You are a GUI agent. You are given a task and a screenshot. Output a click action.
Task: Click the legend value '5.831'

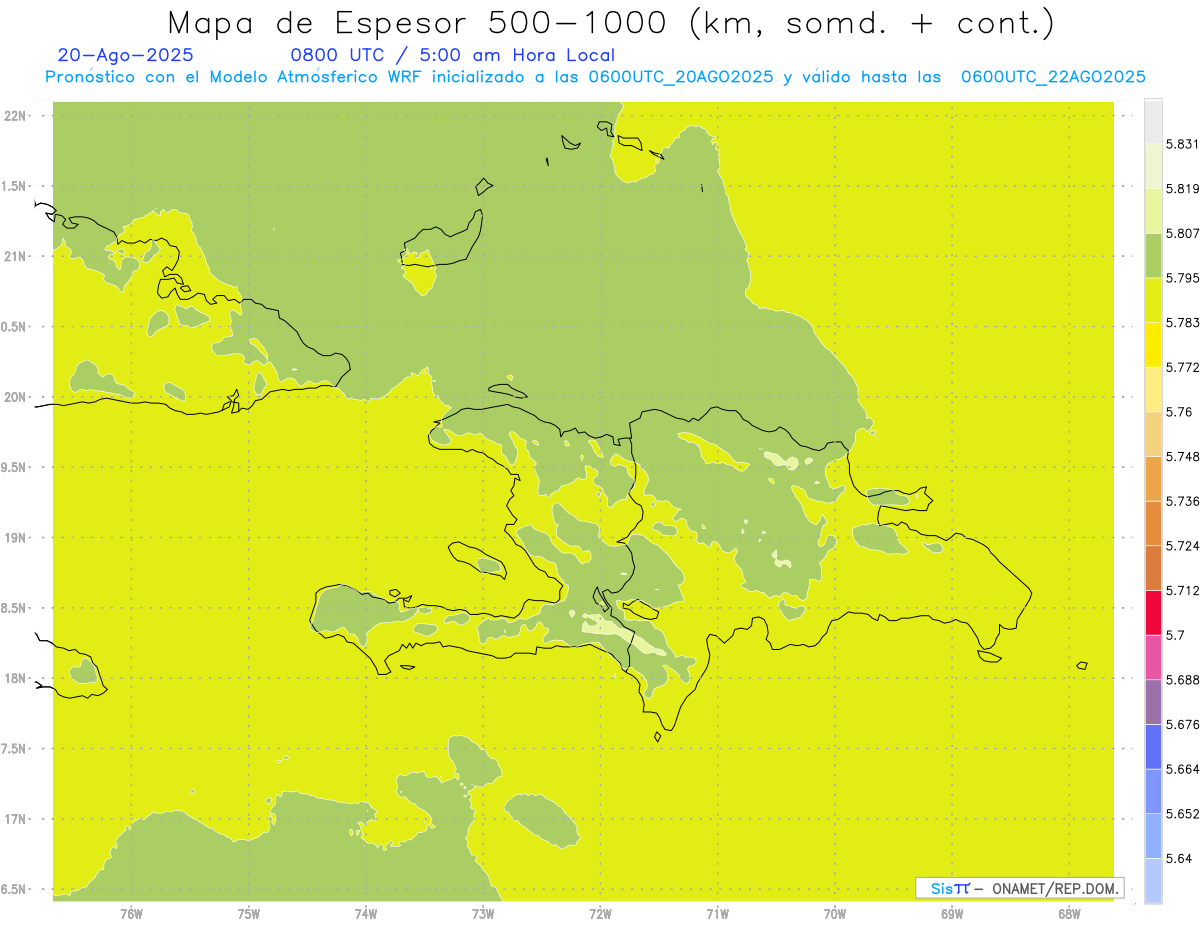1182,144
